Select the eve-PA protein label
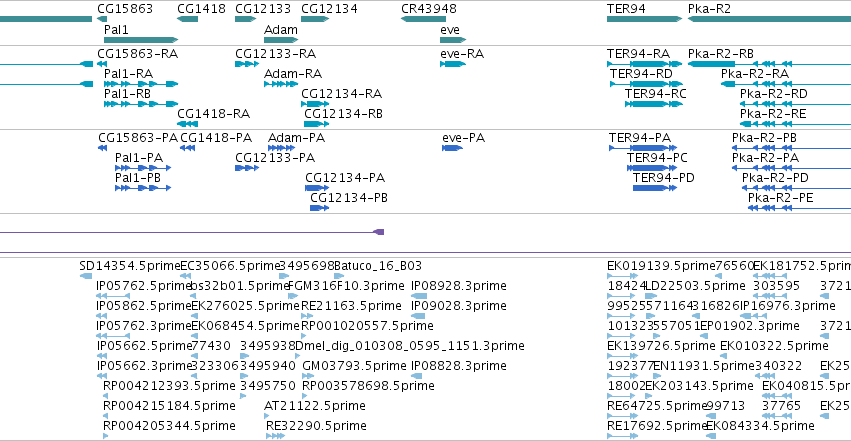The width and height of the screenshot is (851, 441). click(463, 138)
